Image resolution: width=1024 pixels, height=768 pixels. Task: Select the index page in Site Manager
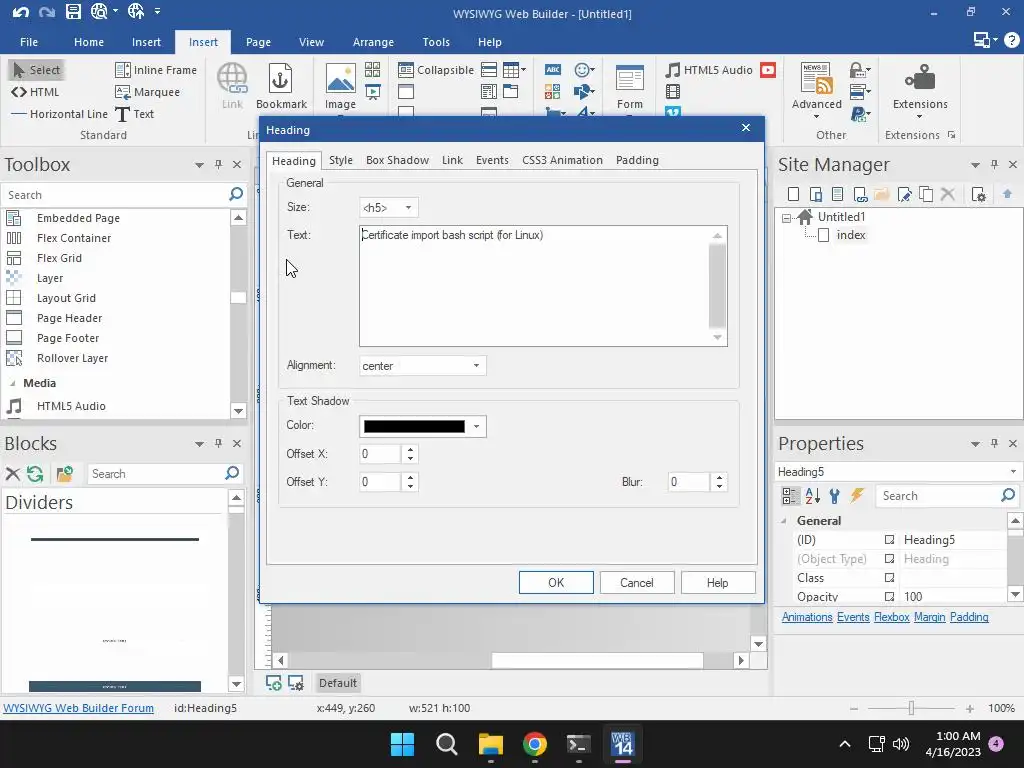(851, 235)
